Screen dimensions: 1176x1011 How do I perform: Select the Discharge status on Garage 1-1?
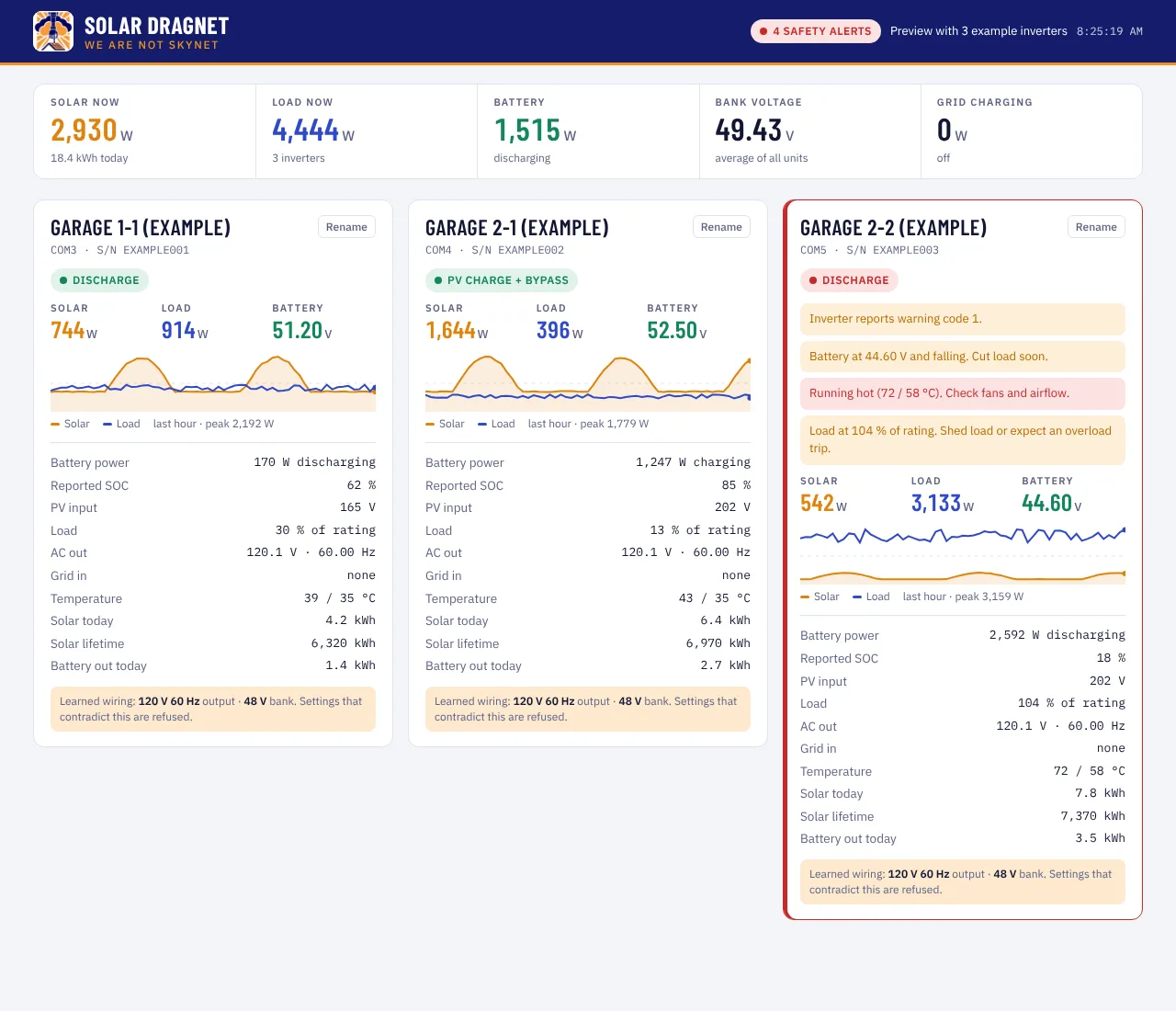pos(99,280)
